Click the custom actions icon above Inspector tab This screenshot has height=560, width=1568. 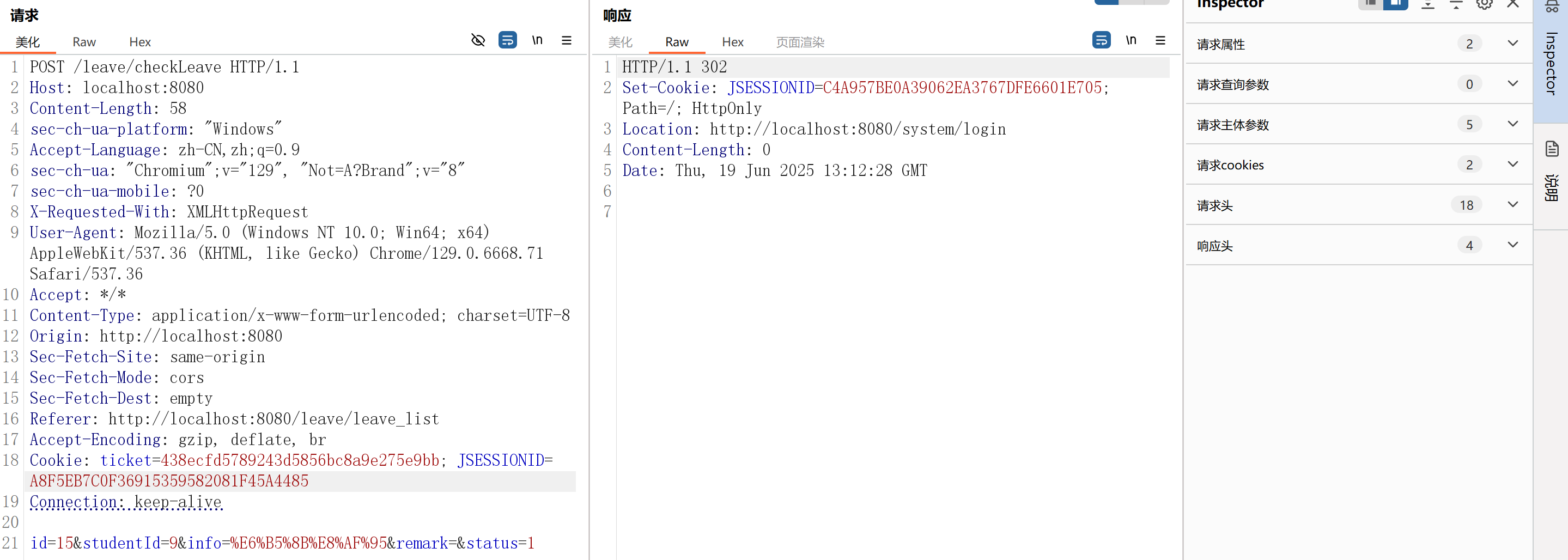pyautogui.click(x=1552, y=6)
